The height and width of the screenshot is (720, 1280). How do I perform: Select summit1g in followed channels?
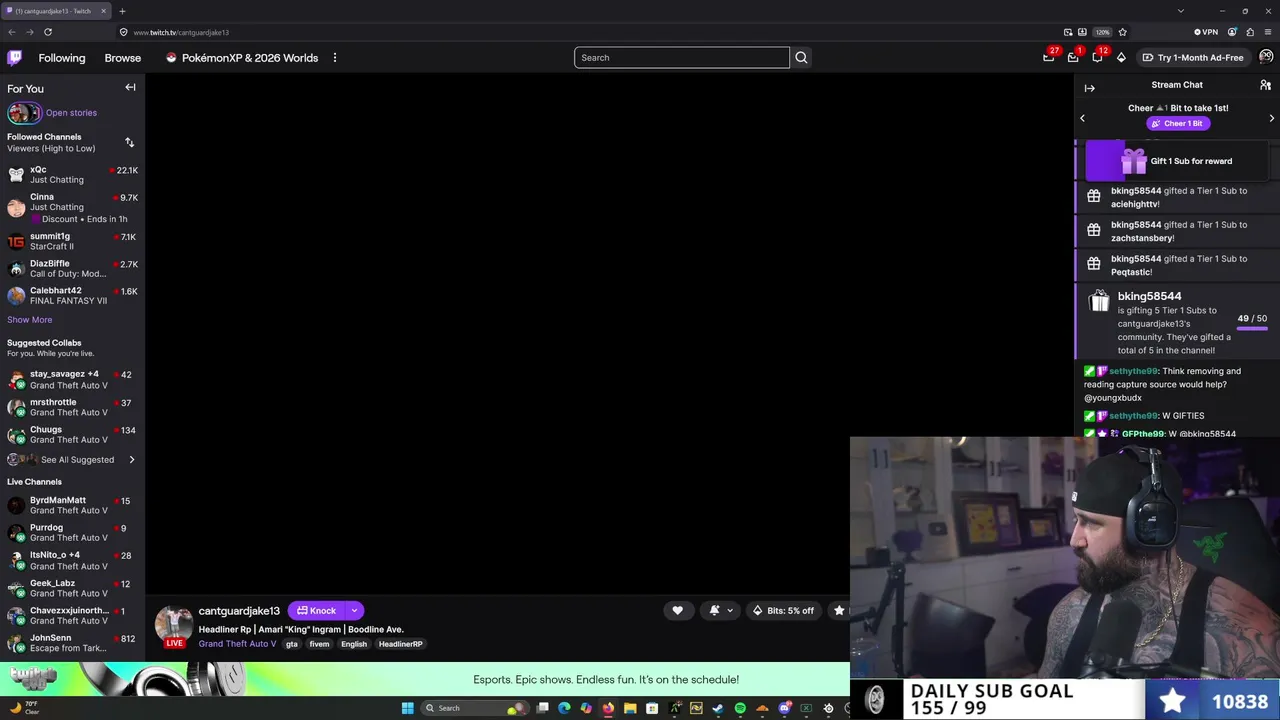(72, 241)
